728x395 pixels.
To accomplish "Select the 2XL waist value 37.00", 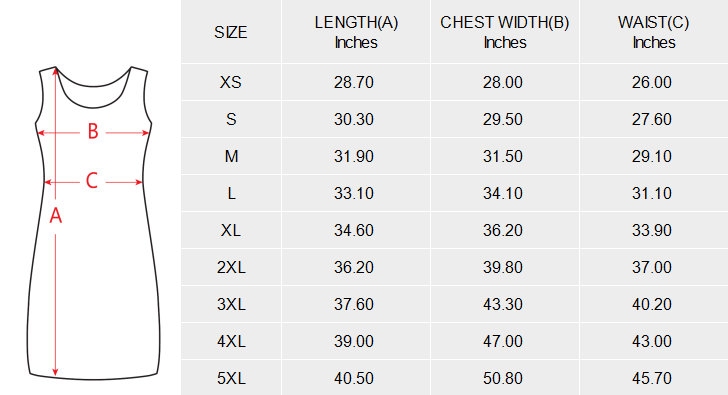I will pyautogui.click(x=652, y=267).
